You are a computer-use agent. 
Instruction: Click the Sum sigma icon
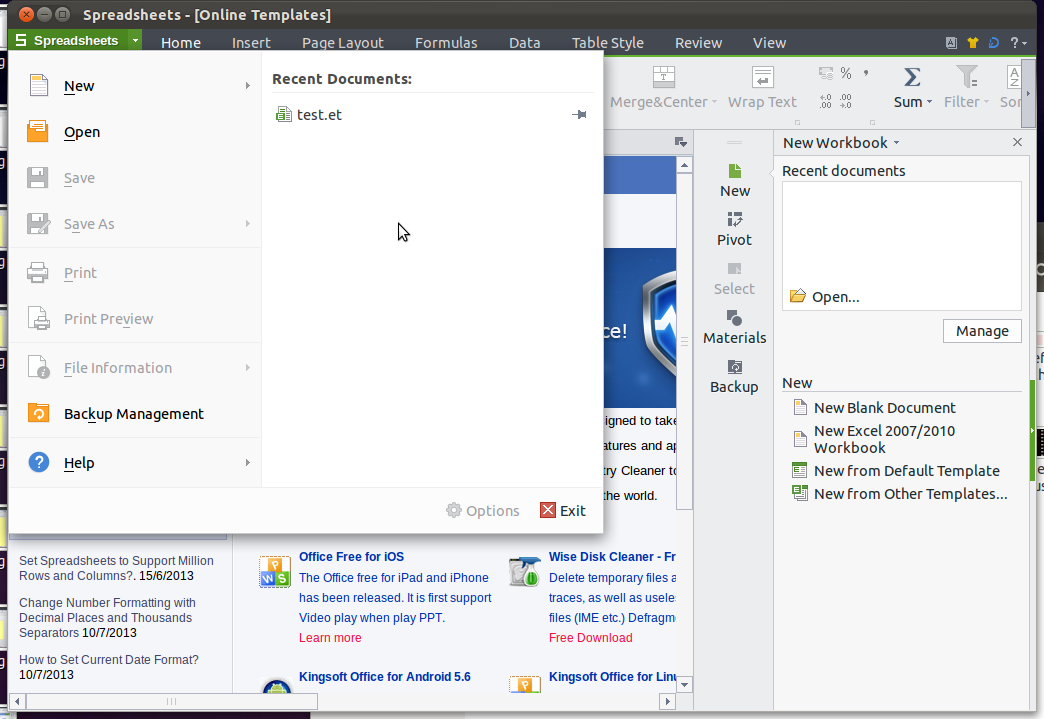(912, 77)
